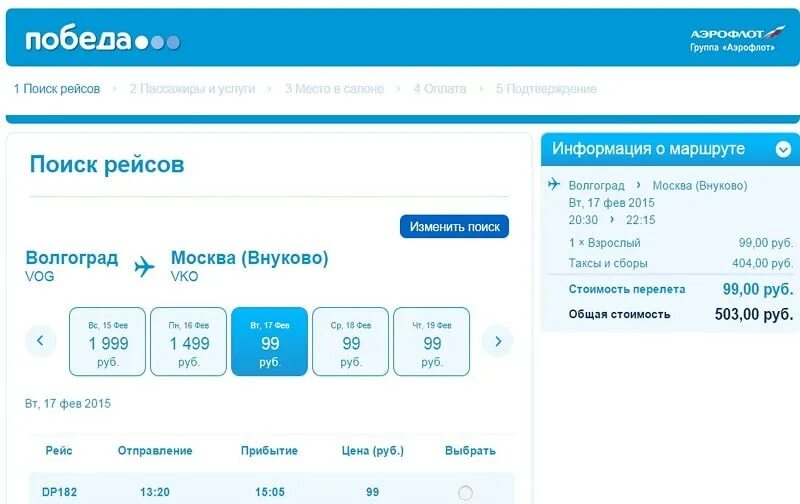Image resolution: width=800 pixels, height=504 pixels.
Task: Click departure time 20:30 in route panel
Action: (x=583, y=220)
